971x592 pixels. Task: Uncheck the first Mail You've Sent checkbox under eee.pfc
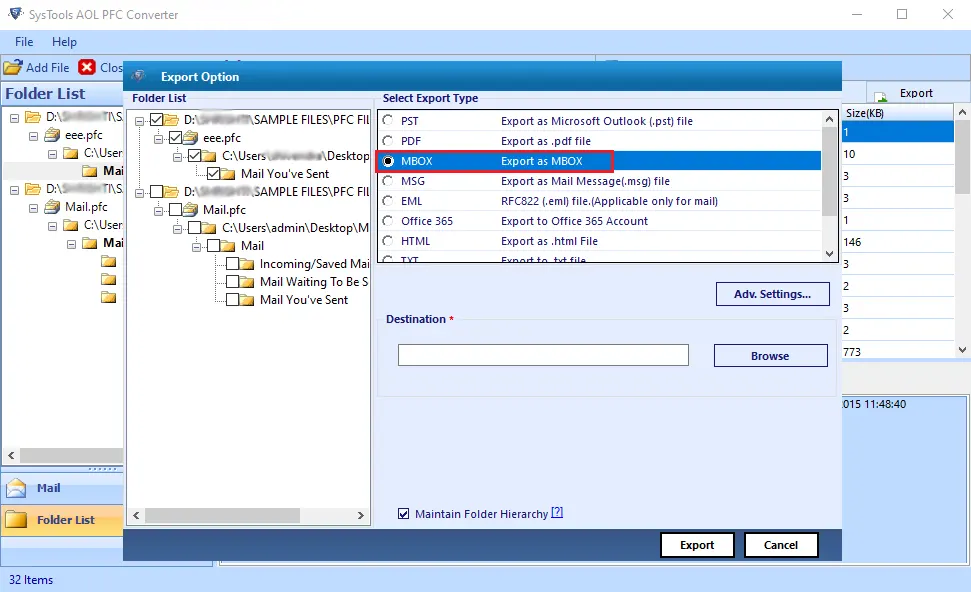pos(213,173)
